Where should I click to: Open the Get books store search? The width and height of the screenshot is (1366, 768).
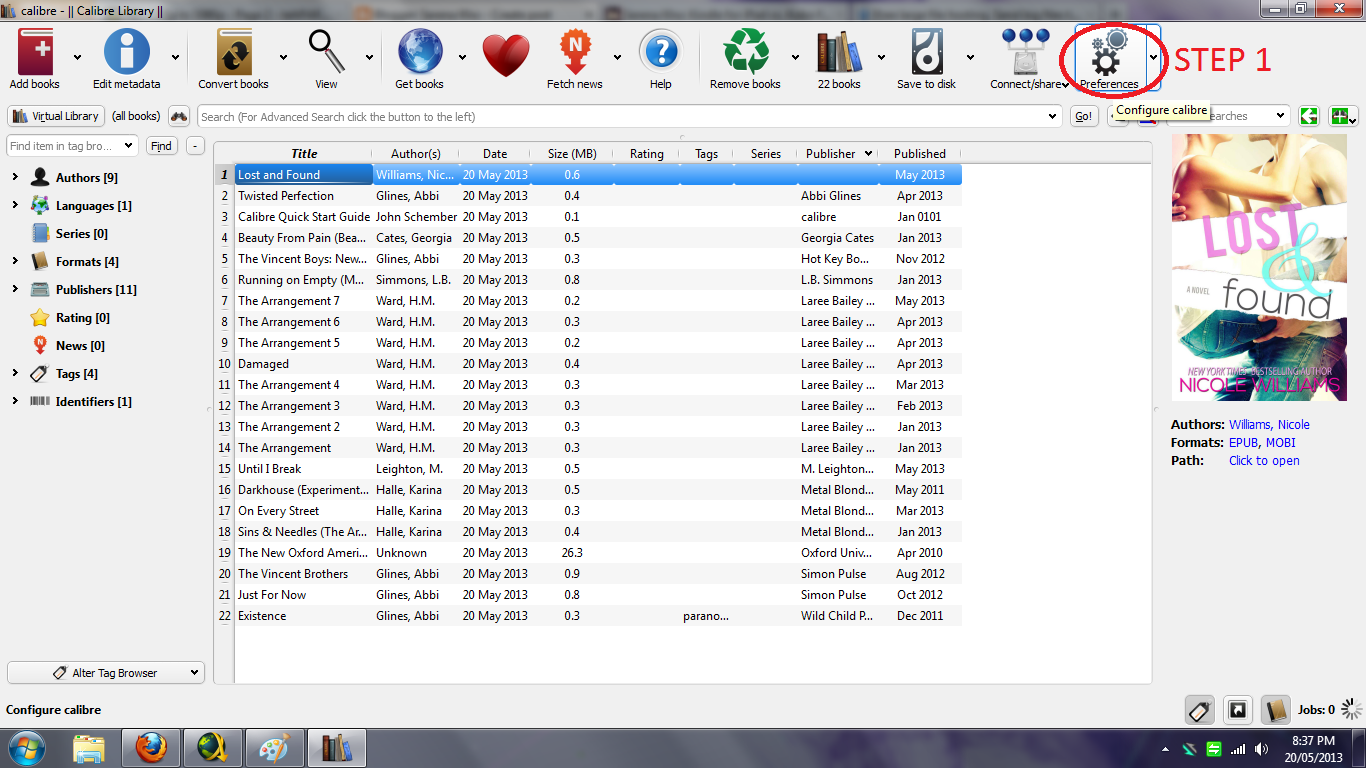point(419,52)
